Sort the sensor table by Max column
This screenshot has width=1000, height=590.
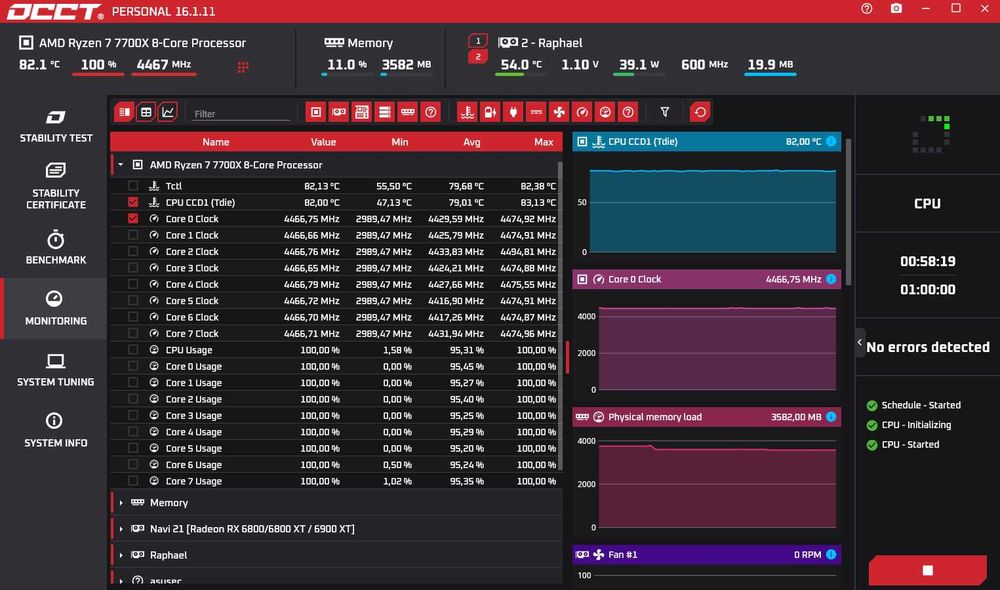click(543, 142)
